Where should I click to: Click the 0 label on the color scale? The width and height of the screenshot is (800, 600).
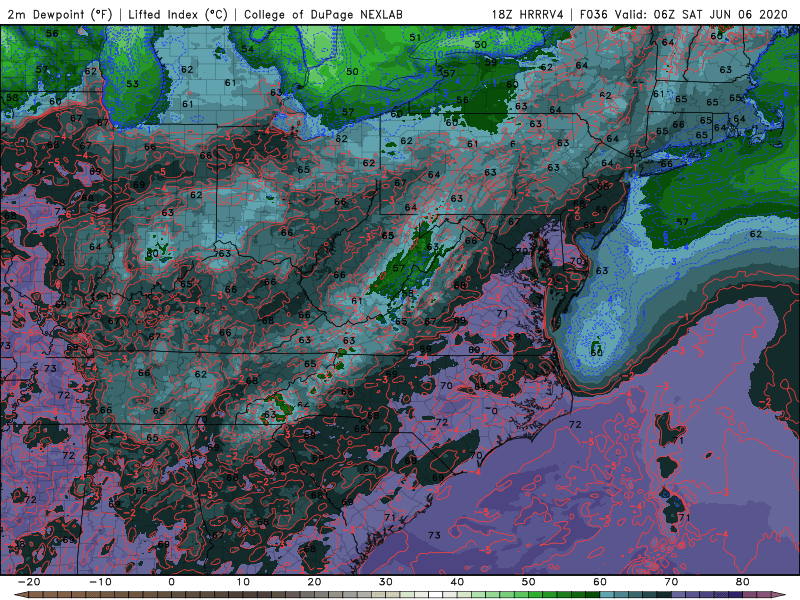coord(171,582)
